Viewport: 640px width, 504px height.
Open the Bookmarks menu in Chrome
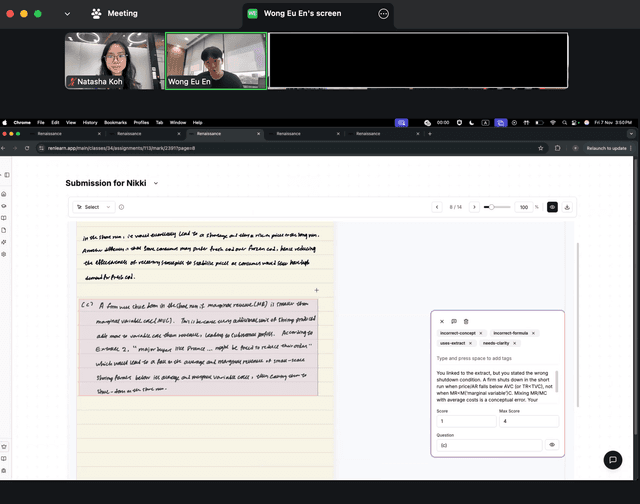click(115, 122)
